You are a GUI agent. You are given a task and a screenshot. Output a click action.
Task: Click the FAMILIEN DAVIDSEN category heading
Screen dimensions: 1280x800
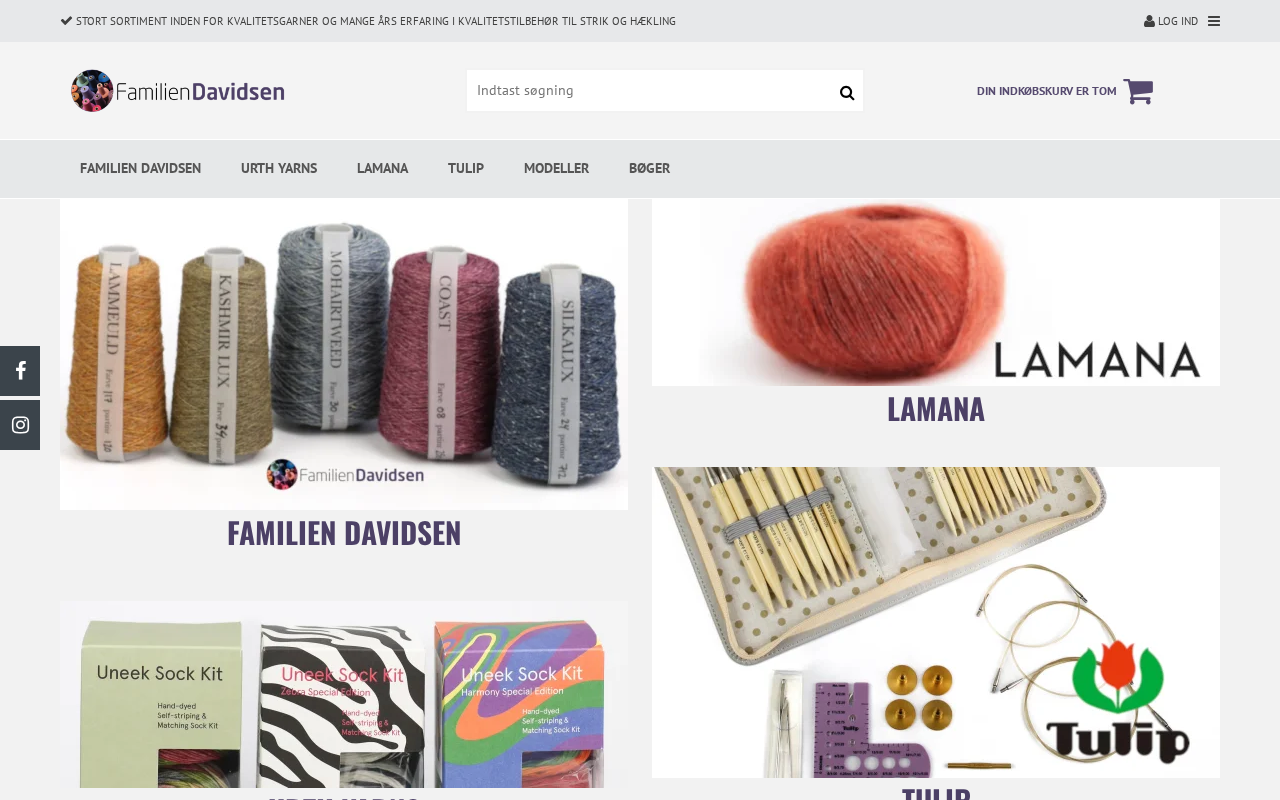coord(344,533)
